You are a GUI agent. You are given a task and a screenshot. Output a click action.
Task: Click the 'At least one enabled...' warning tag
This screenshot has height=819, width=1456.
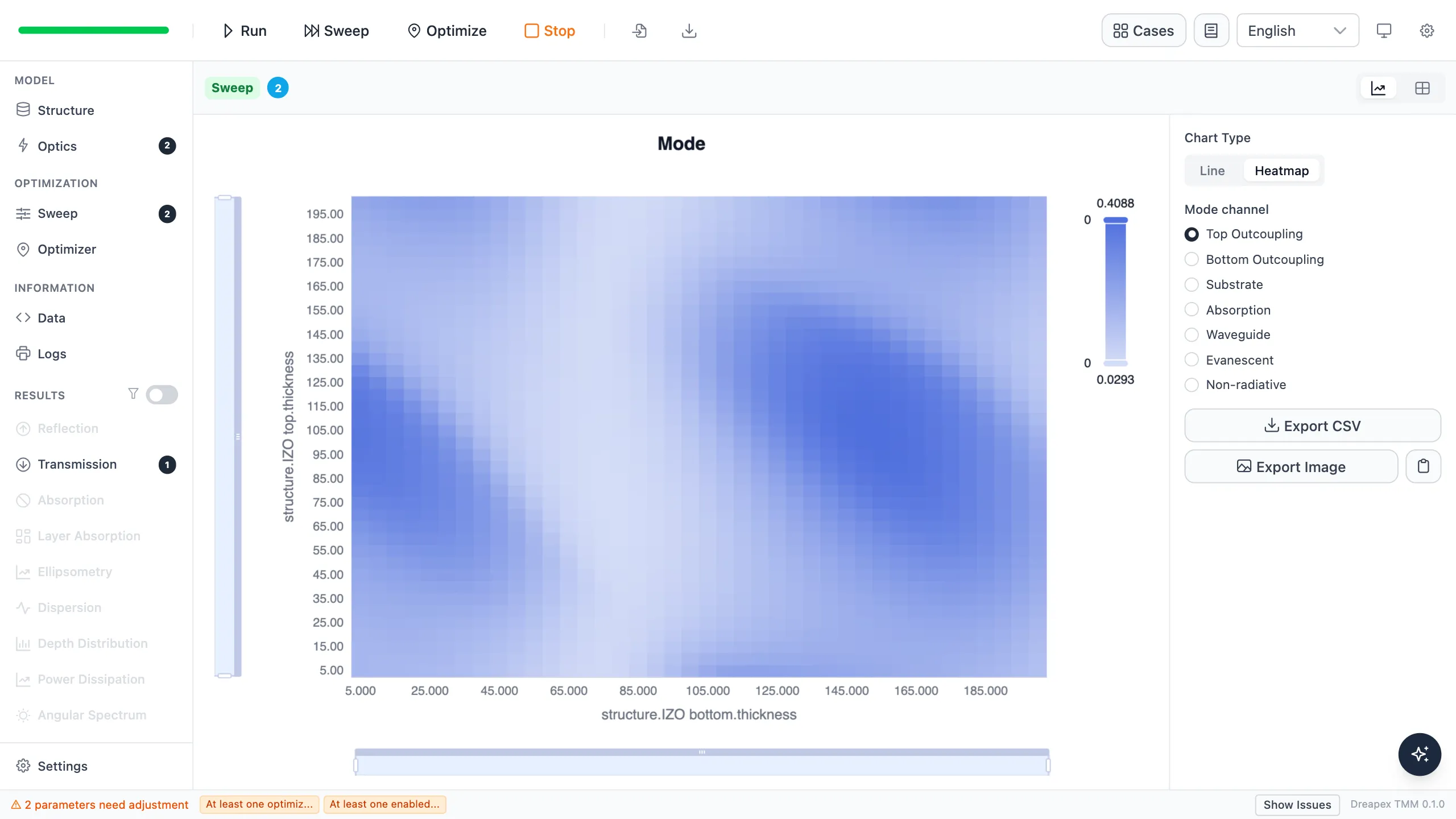click(x=384, y=804)
